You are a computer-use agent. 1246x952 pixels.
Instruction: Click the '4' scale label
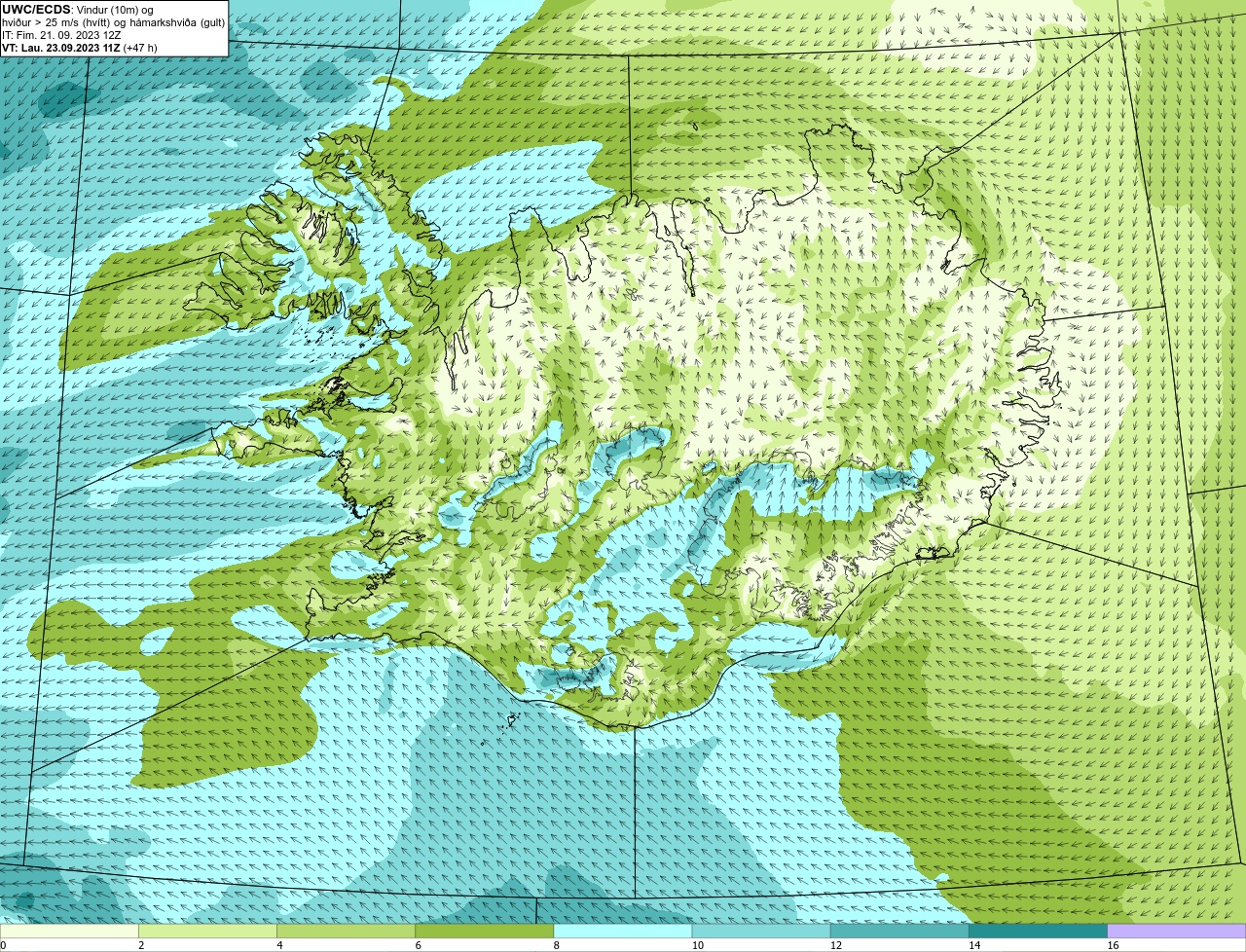pyautogui.click(x=279, y=945)
